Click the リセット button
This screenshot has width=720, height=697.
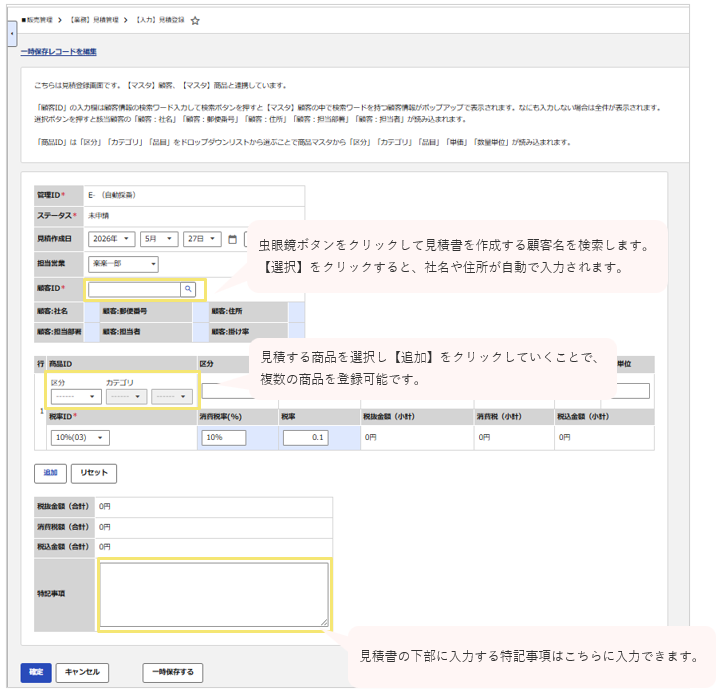94,473
